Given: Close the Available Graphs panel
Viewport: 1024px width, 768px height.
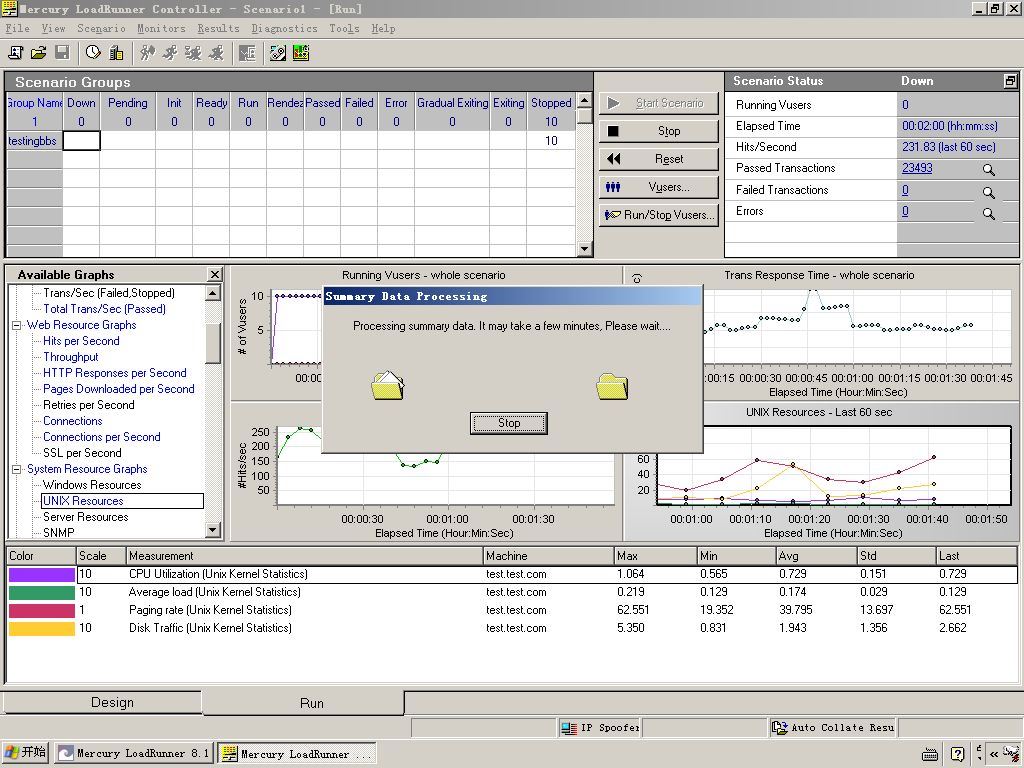Looking at the screenshot, I should point(214,274).
